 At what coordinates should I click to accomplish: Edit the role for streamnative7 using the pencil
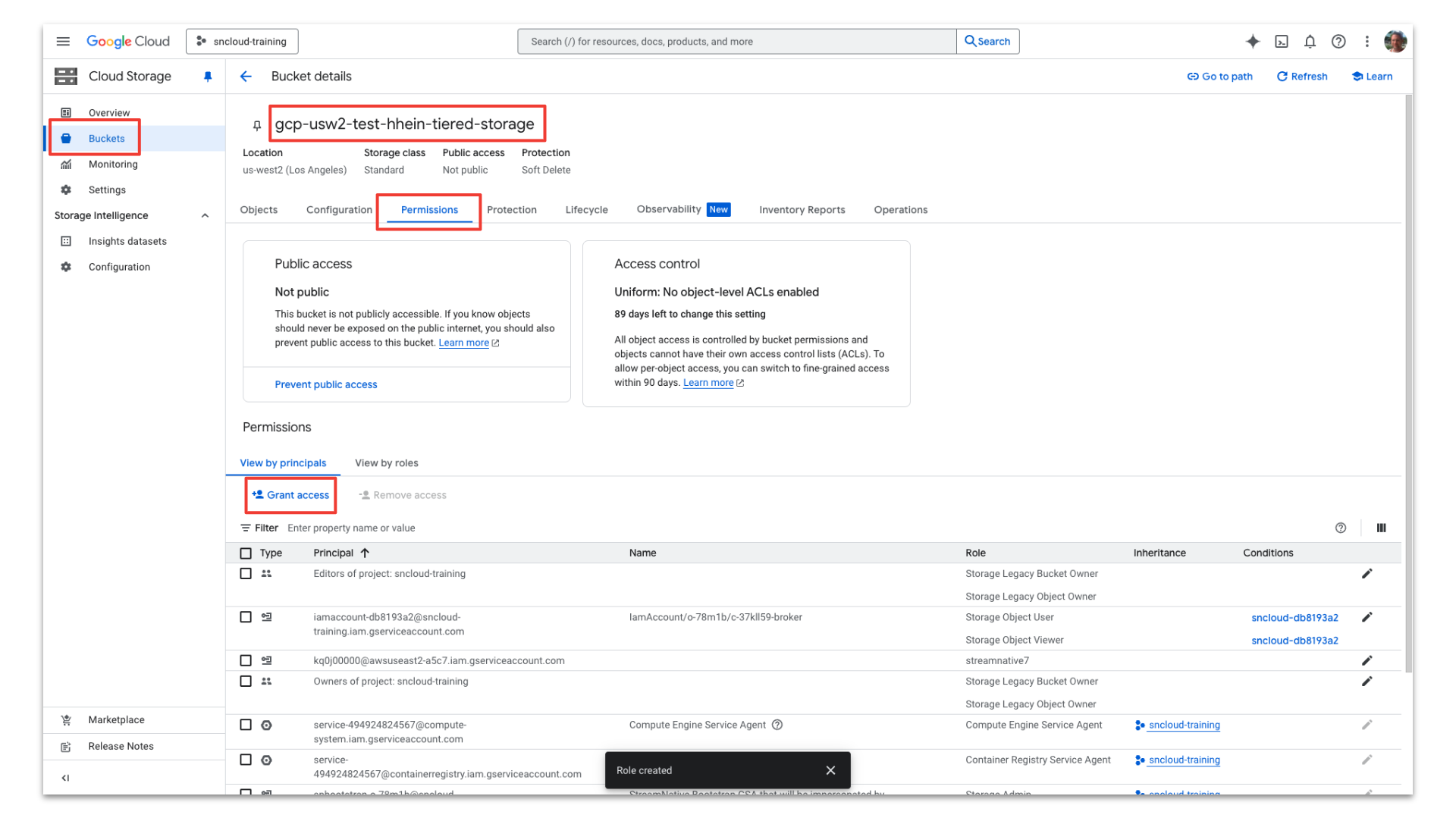[x=1367, y=660]
